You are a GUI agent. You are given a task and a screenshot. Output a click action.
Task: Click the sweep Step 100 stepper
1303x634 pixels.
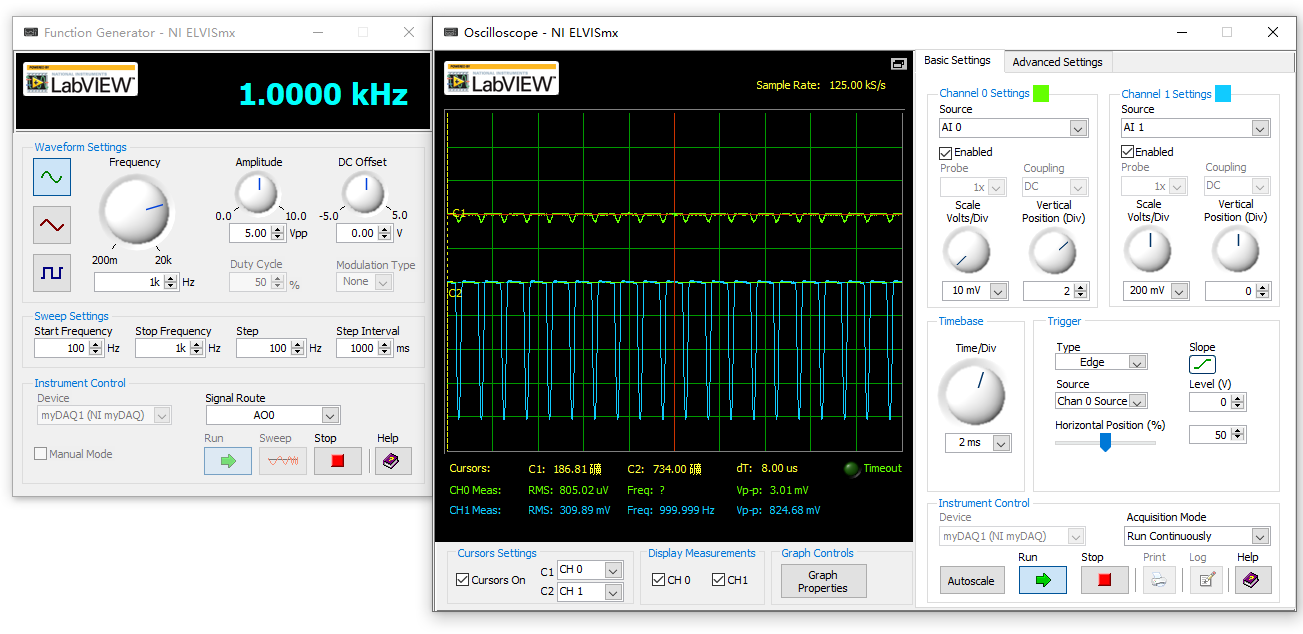click(x=298, y=348)
